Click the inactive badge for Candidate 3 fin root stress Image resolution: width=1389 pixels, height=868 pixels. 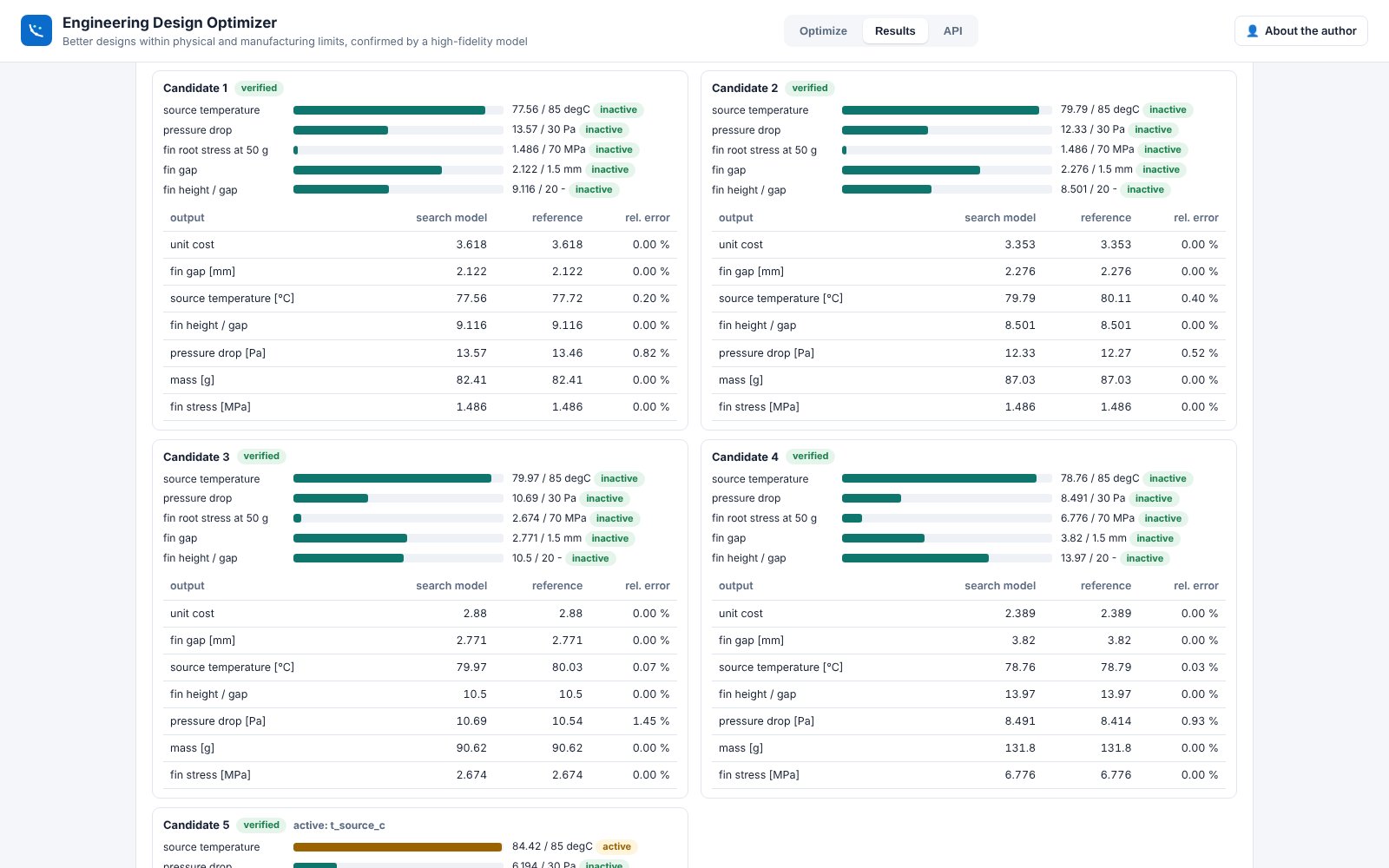pos(615,519)
